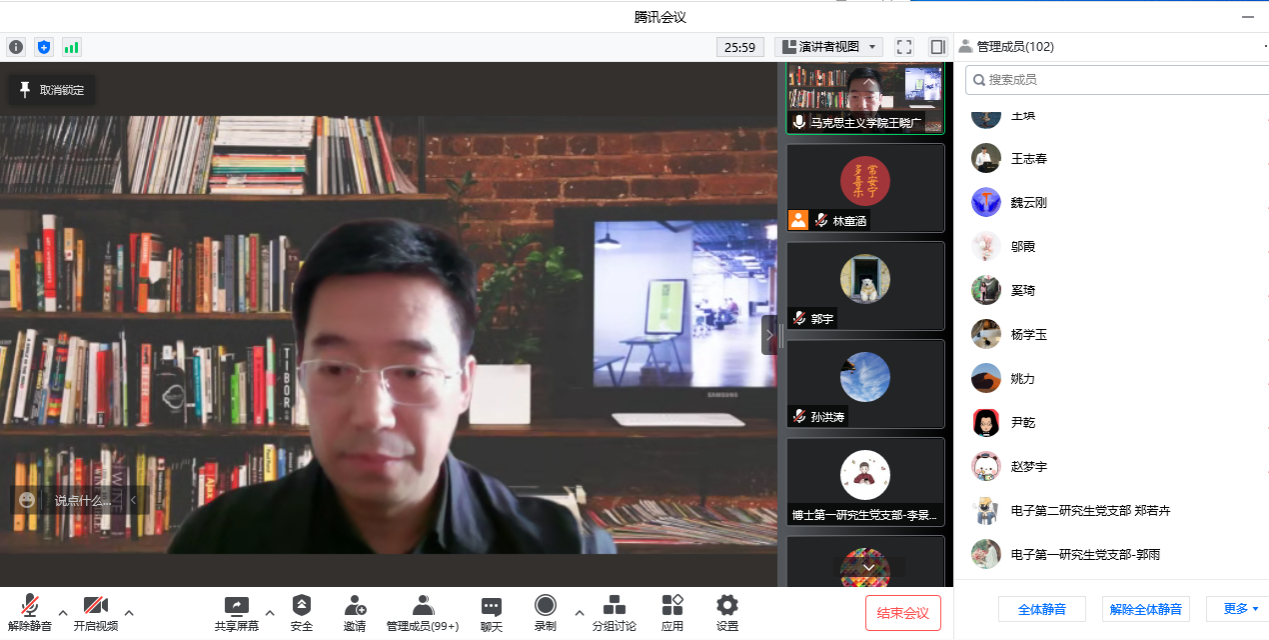Click the 结束会议 button
Screen dimensions: 1269x640
click(x=902, y=613)
